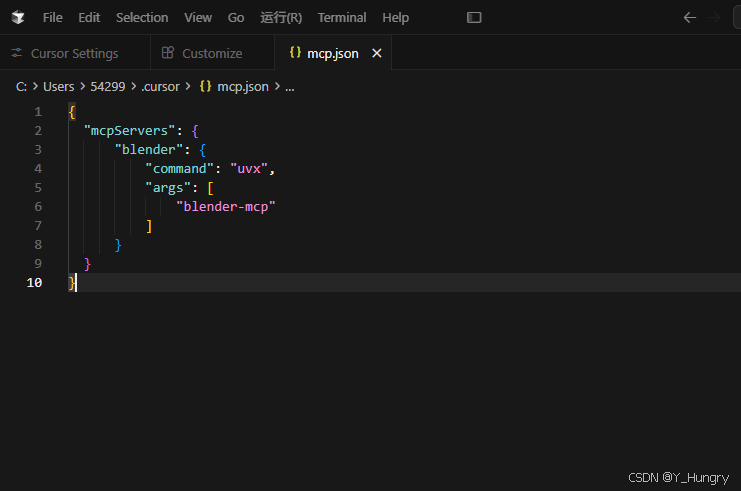Close the mcp.json tab
The width and height of the screenshot is (741, 491).
click(x=377, y=53)
